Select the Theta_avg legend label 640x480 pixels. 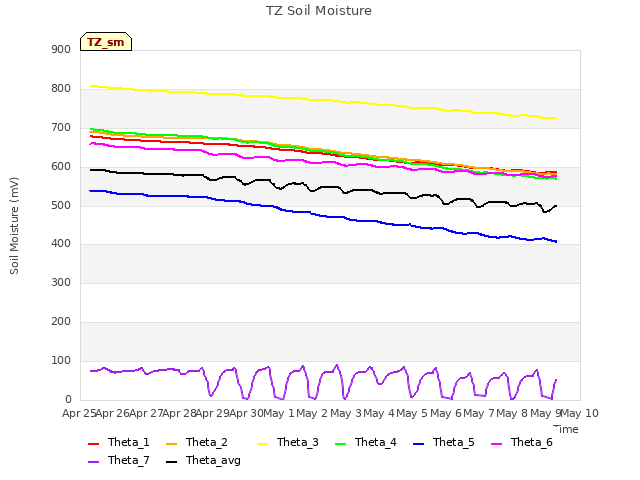[x=213, y=460]
